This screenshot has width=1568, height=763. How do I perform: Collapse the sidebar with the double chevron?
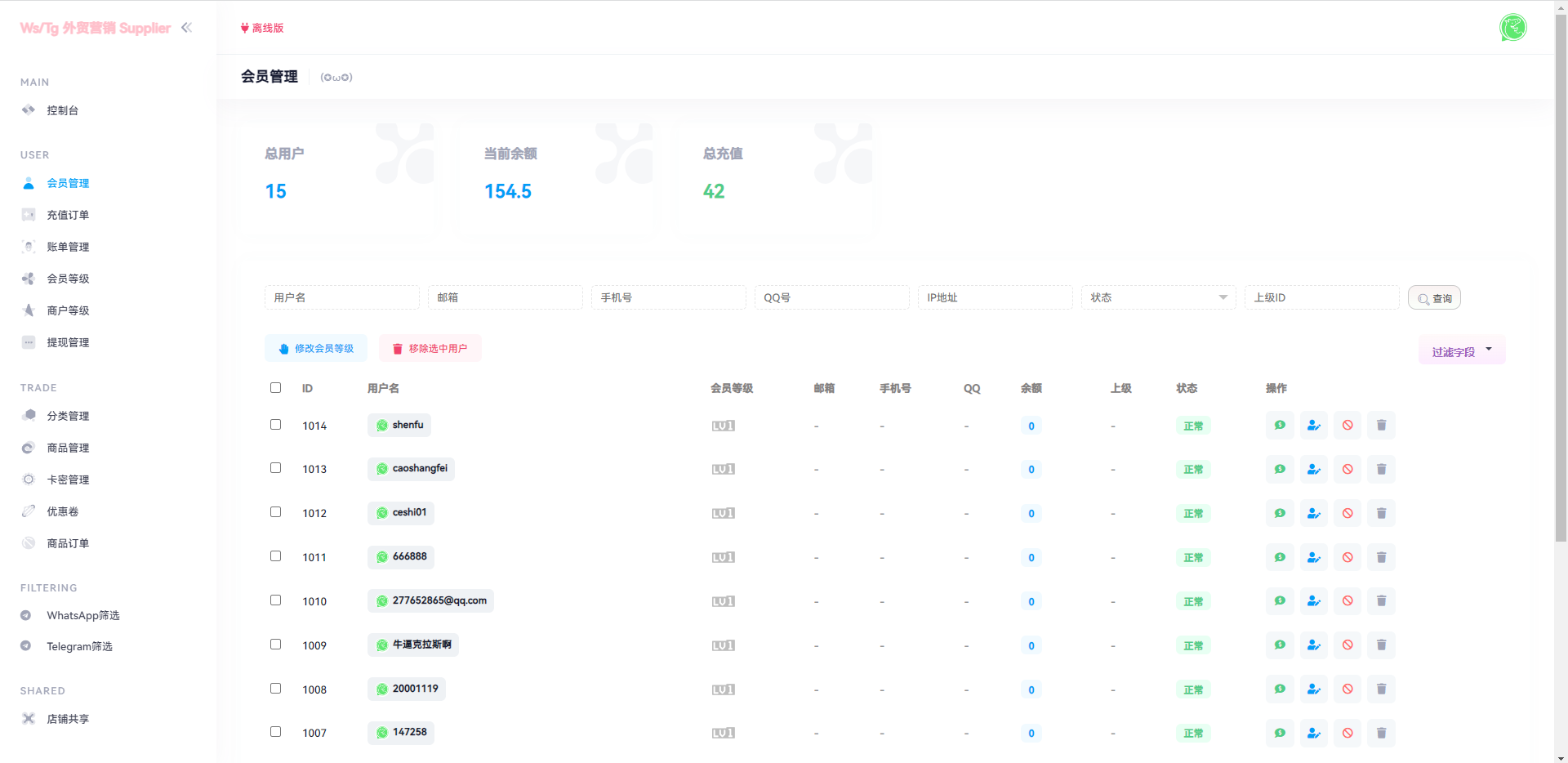click(x=186, y=27)
